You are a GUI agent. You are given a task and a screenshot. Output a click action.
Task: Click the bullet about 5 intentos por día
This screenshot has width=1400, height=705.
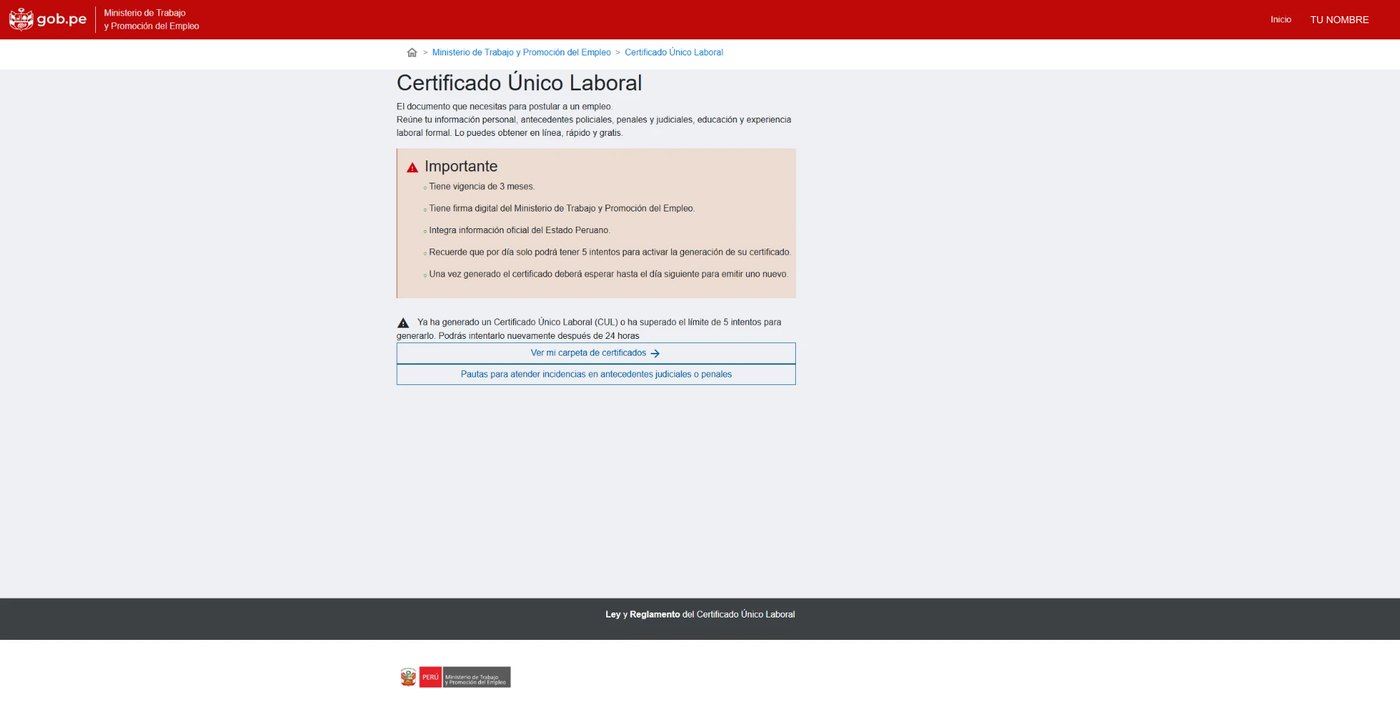[610, 252]
